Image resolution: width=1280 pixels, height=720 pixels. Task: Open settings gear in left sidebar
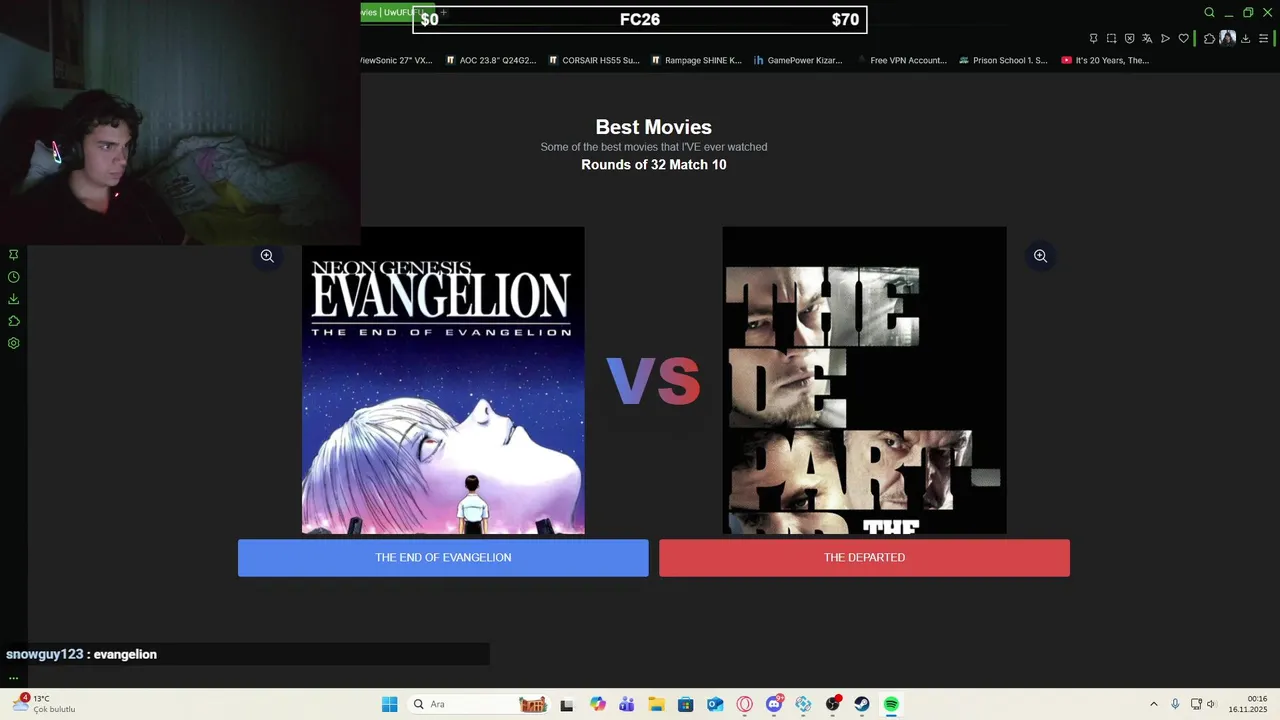tap(14, 343)
